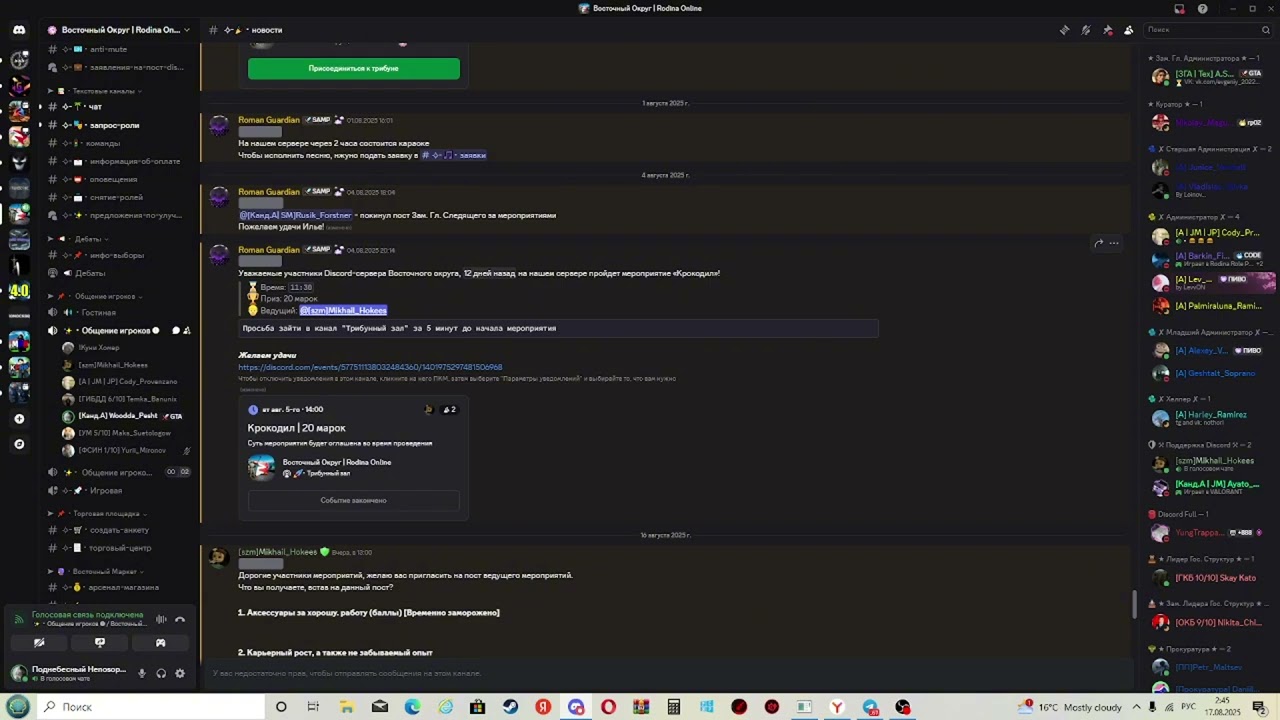Toggle headphones deafen in user panel
The image size is (1280, 720).
[161, 673]
